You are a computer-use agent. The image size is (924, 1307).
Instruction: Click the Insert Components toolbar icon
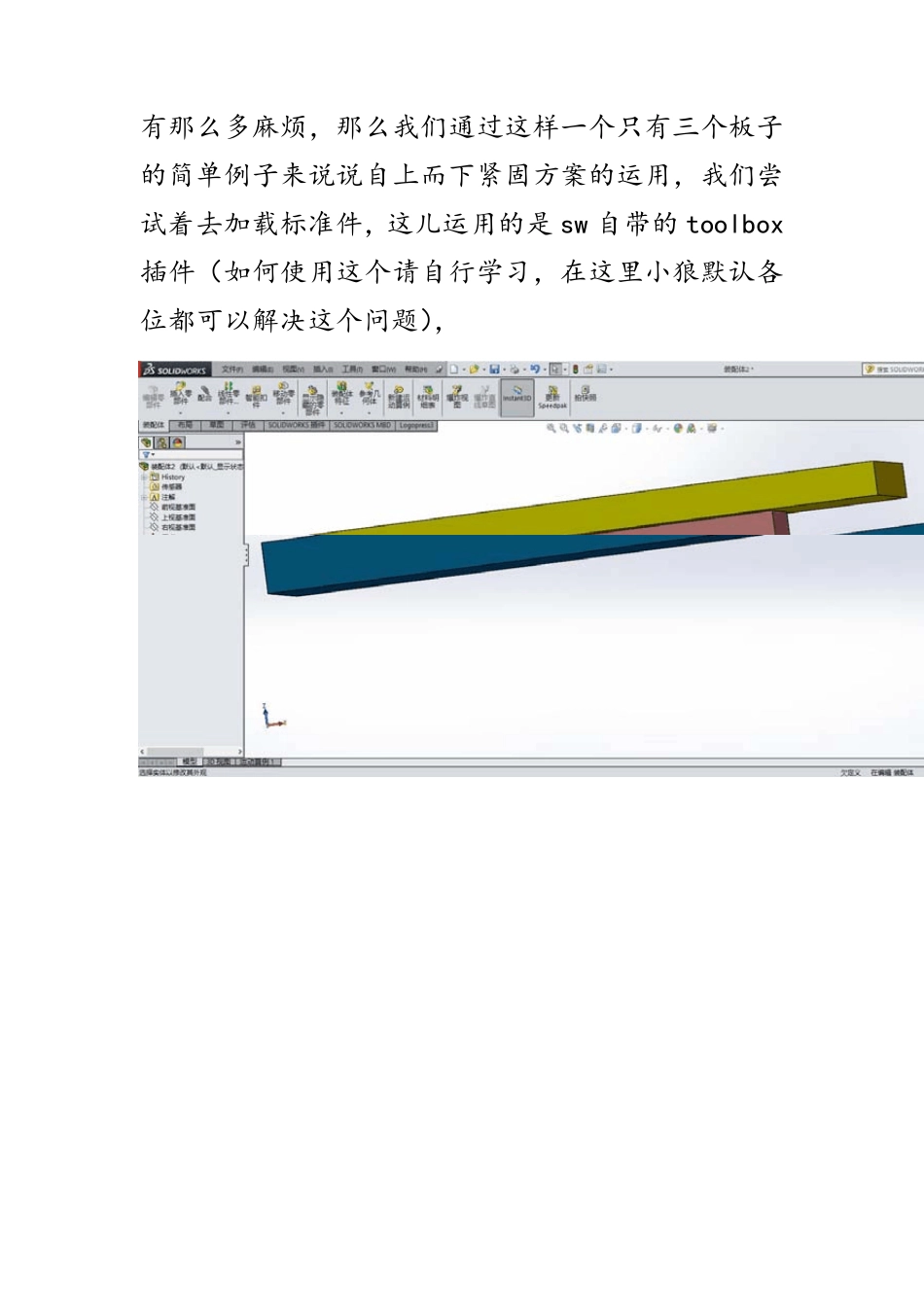[180, 394]
